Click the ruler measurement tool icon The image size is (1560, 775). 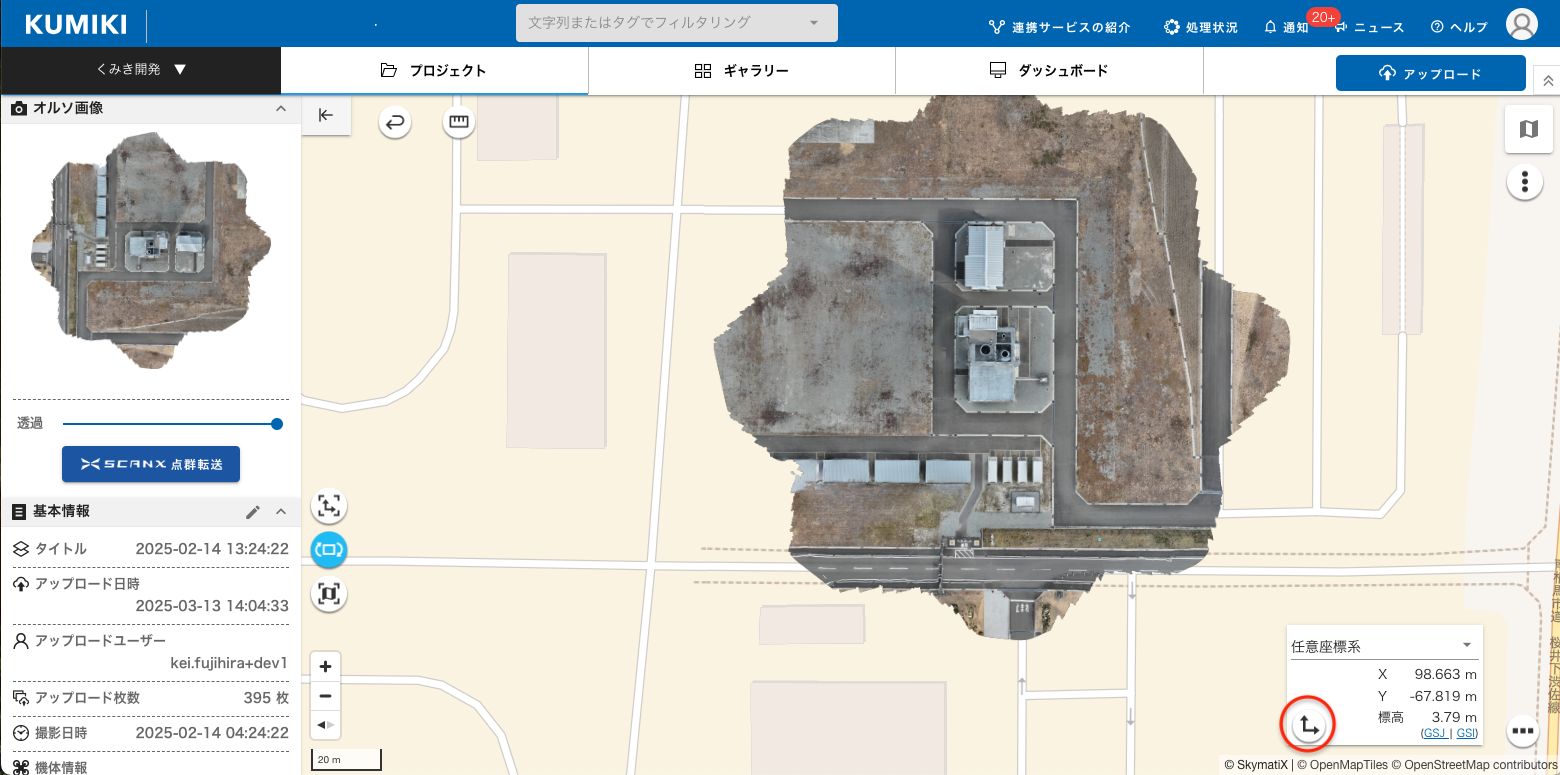pos(459,123)
